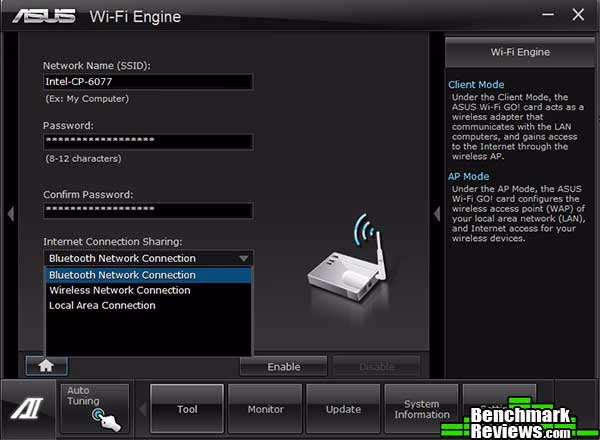
Task: Choose Local Area Connection option
Action: click(x=148, y=305)
